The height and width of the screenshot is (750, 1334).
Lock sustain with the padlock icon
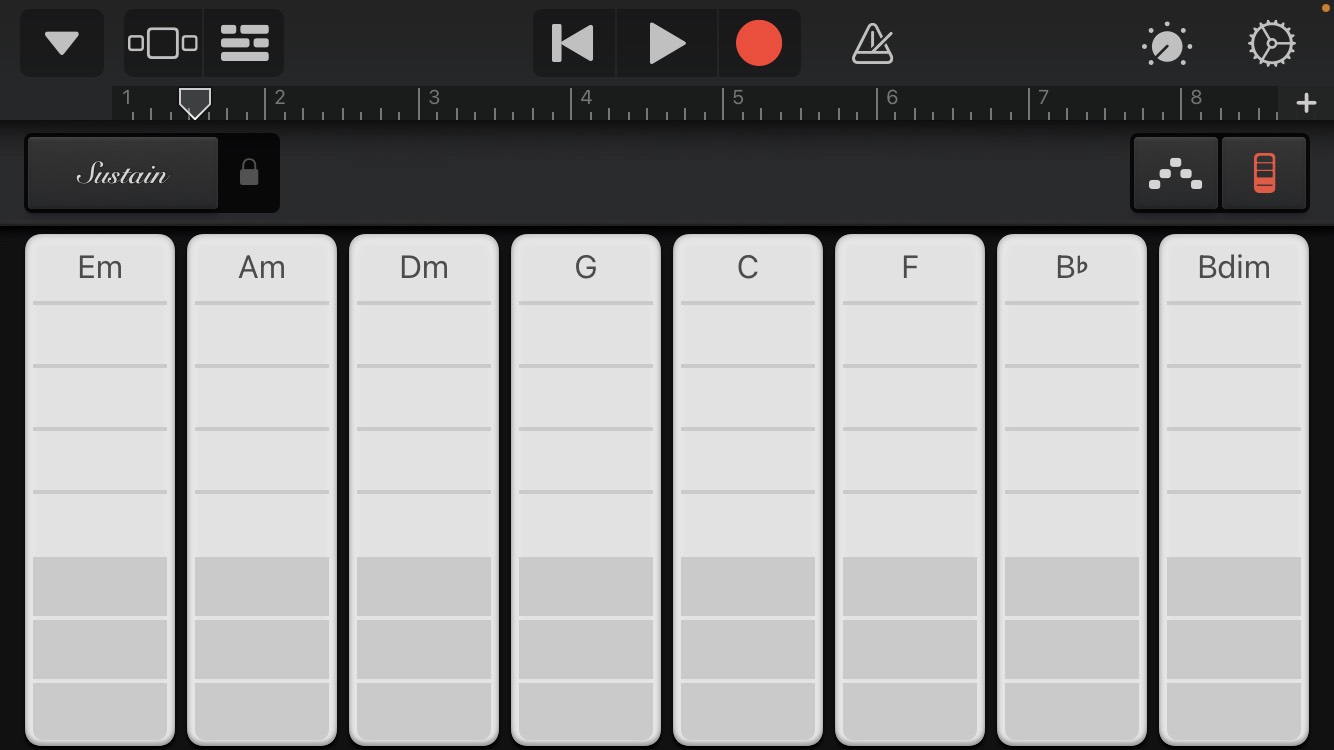point(249,174)
